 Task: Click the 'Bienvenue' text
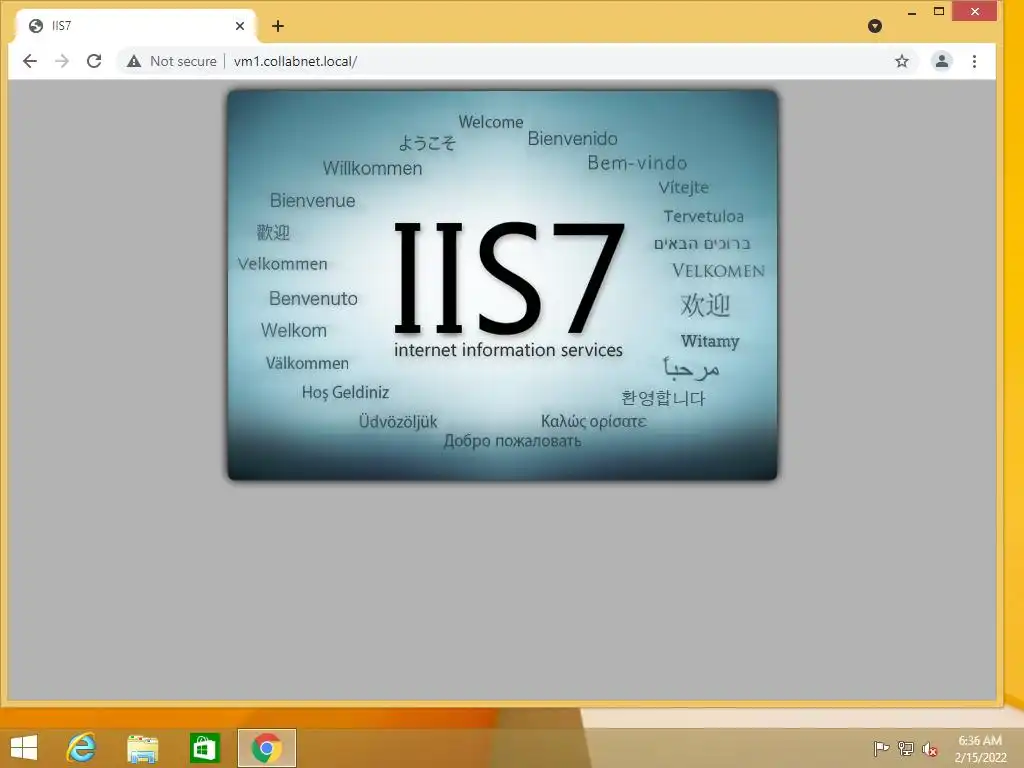click(312, 200)
